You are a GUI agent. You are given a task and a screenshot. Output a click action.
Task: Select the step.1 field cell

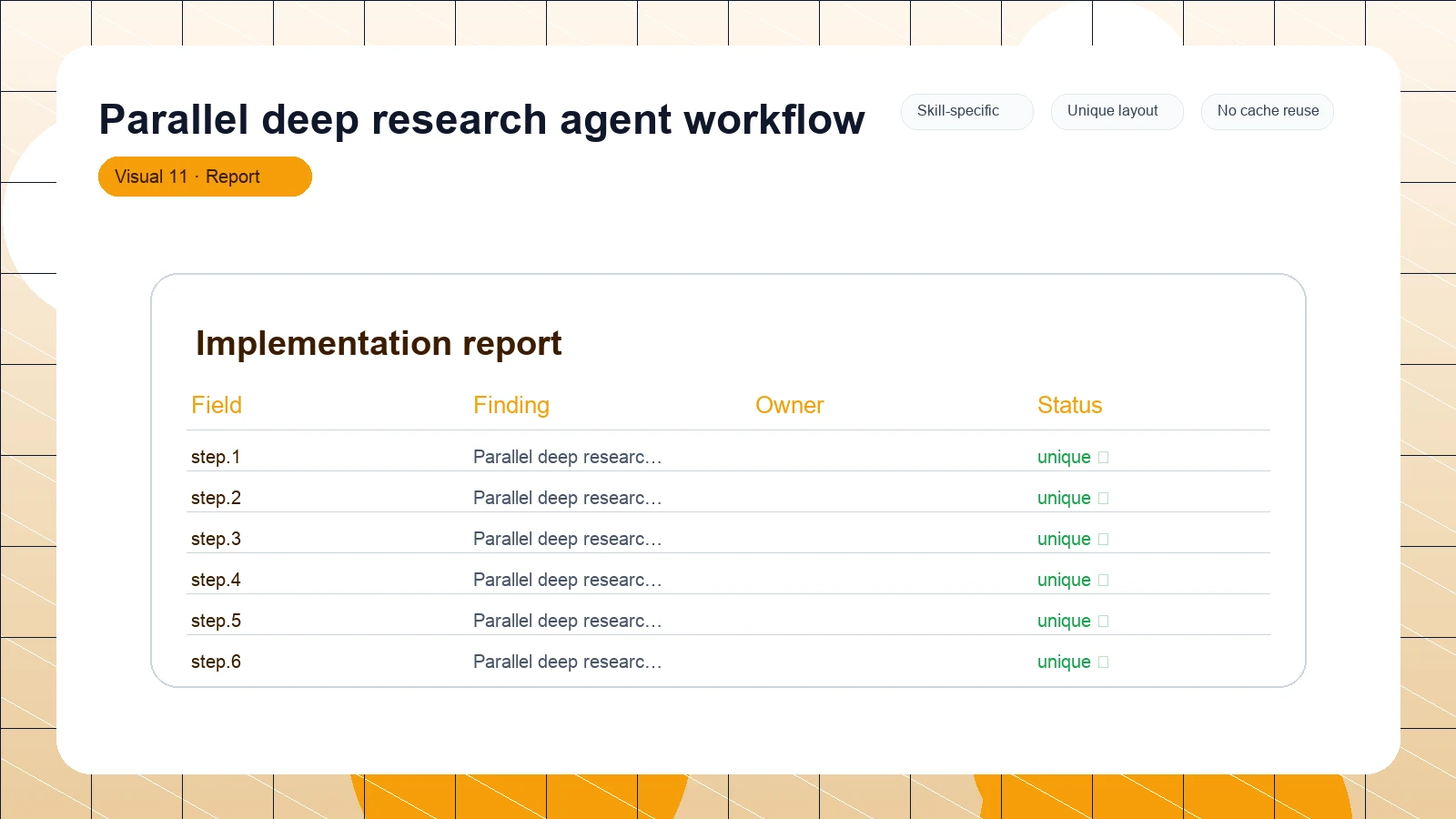coord(216,457)
